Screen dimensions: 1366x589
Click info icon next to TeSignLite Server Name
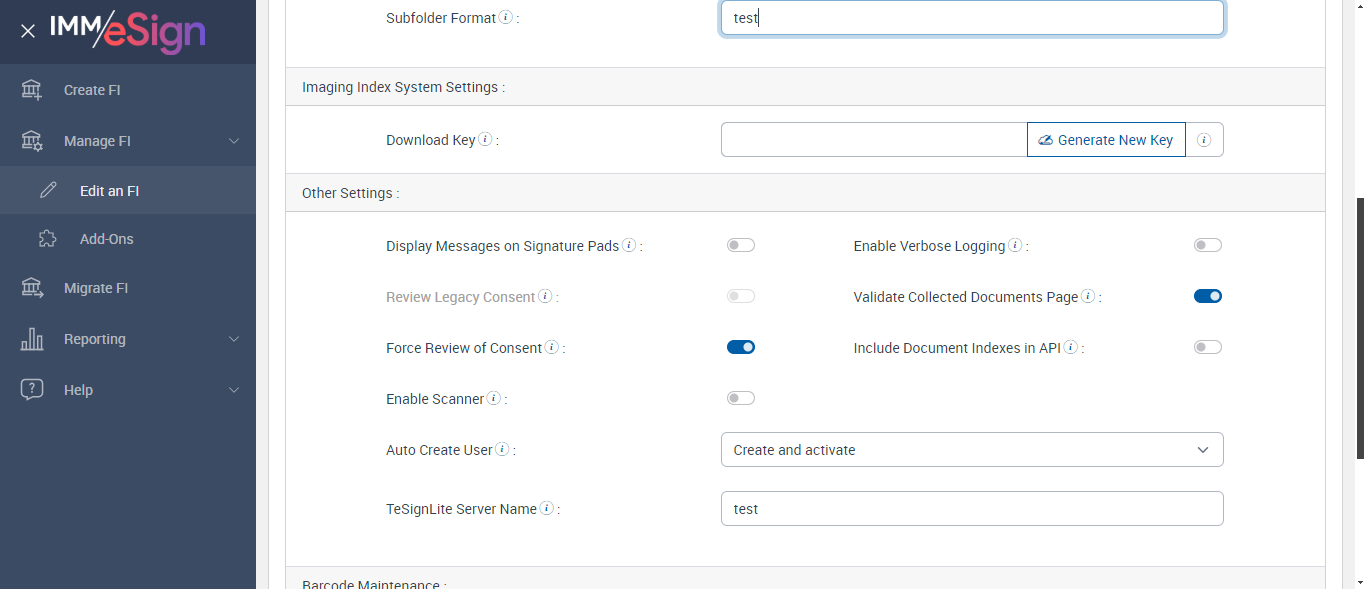[x=547, y=508]
